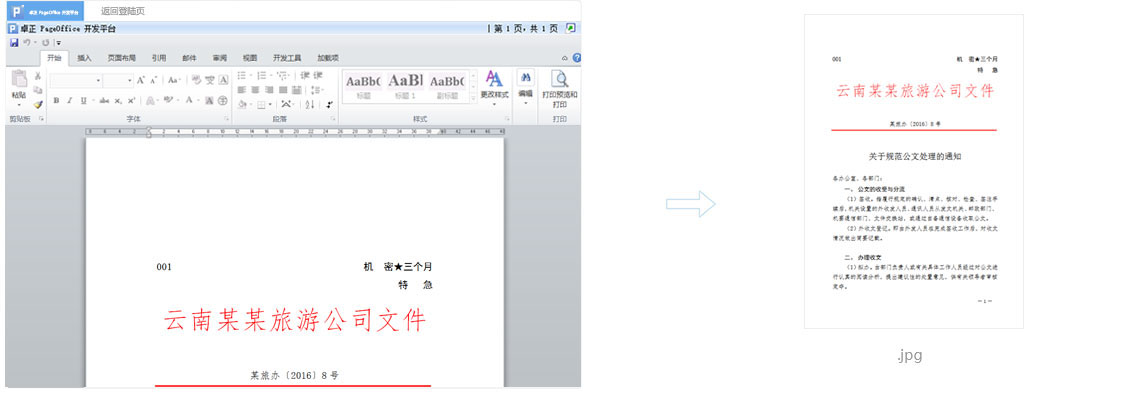
Task: Click the blue help question mark icon
Action: pyautogui.click(x=577, y=58)
